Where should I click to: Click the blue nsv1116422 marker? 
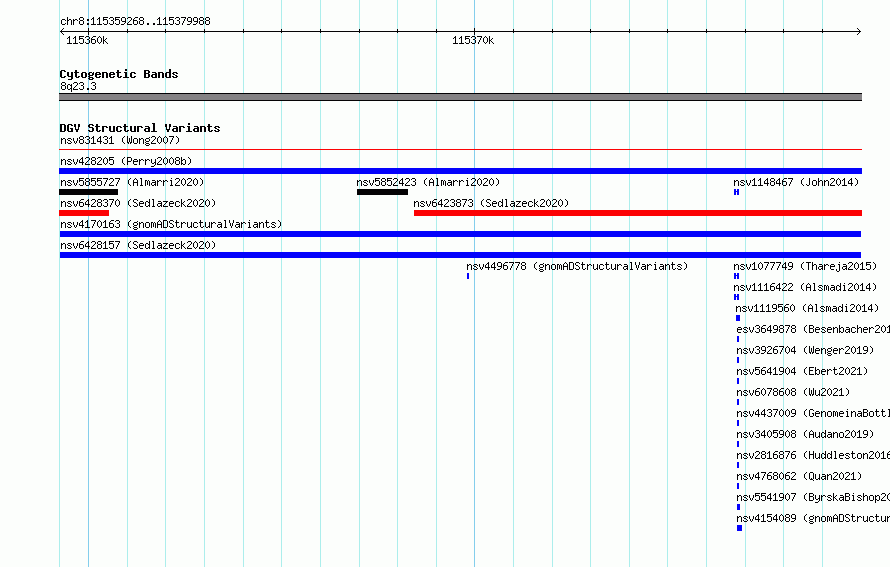(736, 297)
